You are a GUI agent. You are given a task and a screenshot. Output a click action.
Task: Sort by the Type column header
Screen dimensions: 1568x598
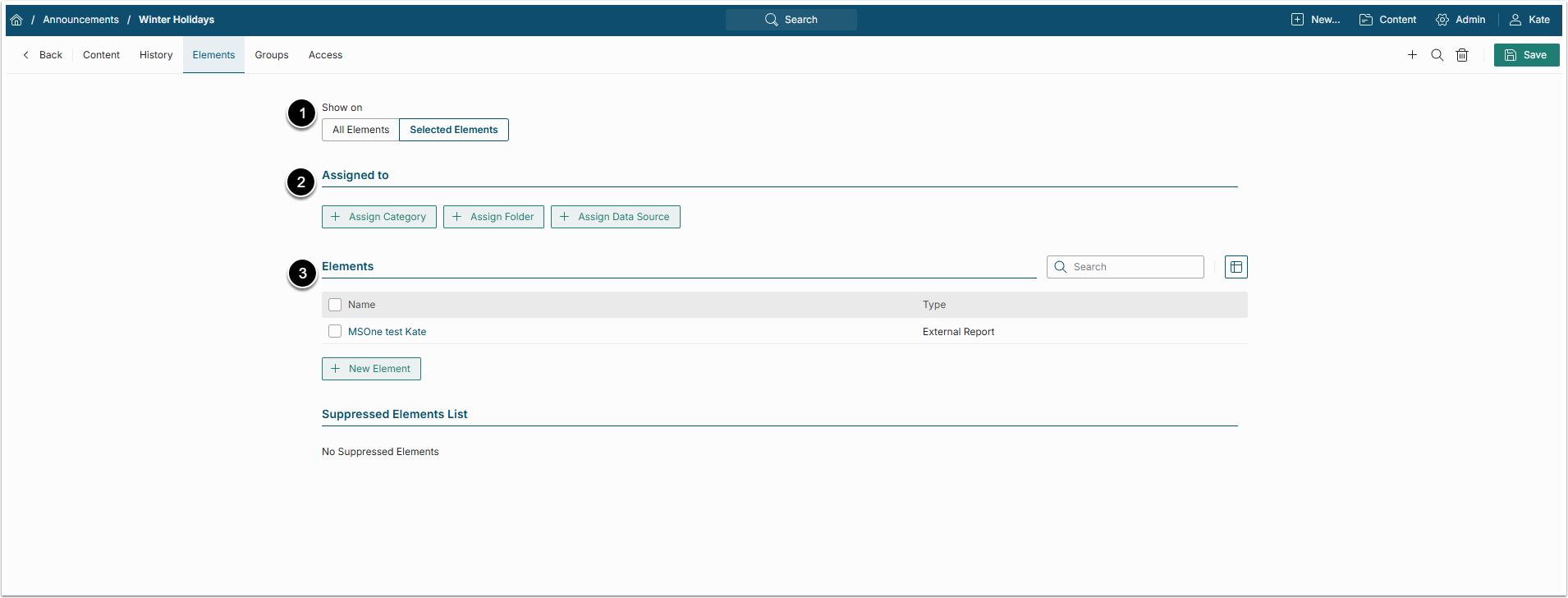click(x=934, y=305)
